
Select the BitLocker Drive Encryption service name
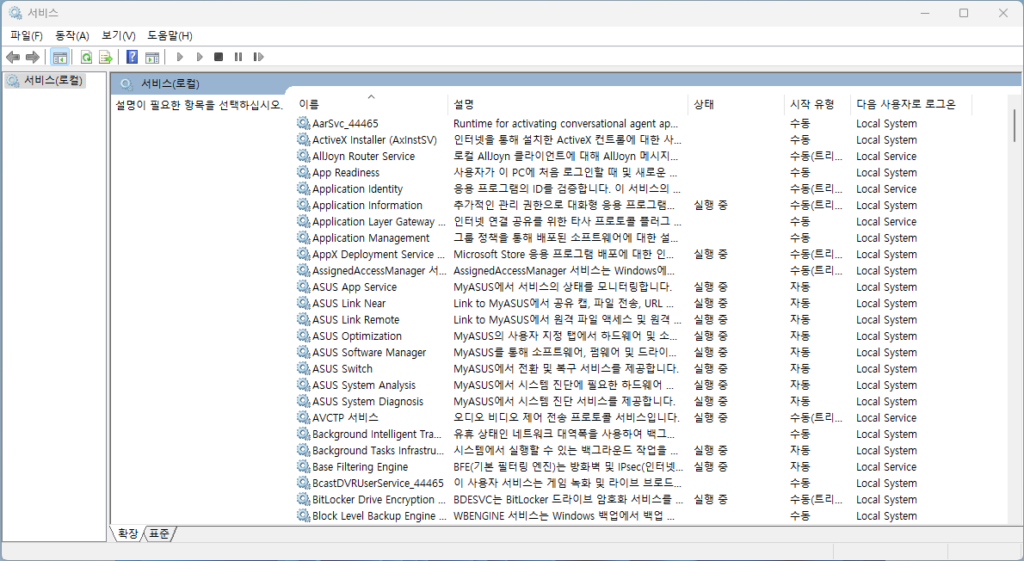pyautogui.click(x=379, y=499)
